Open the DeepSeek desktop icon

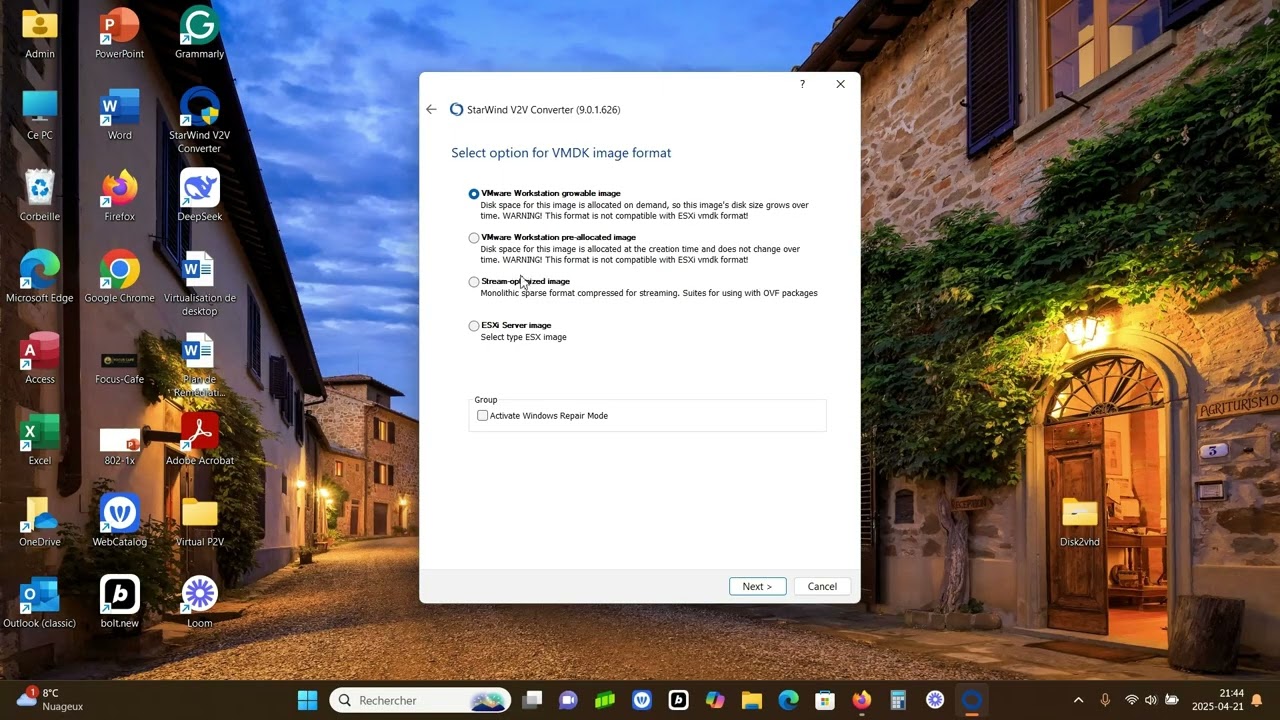pos(199,196)
